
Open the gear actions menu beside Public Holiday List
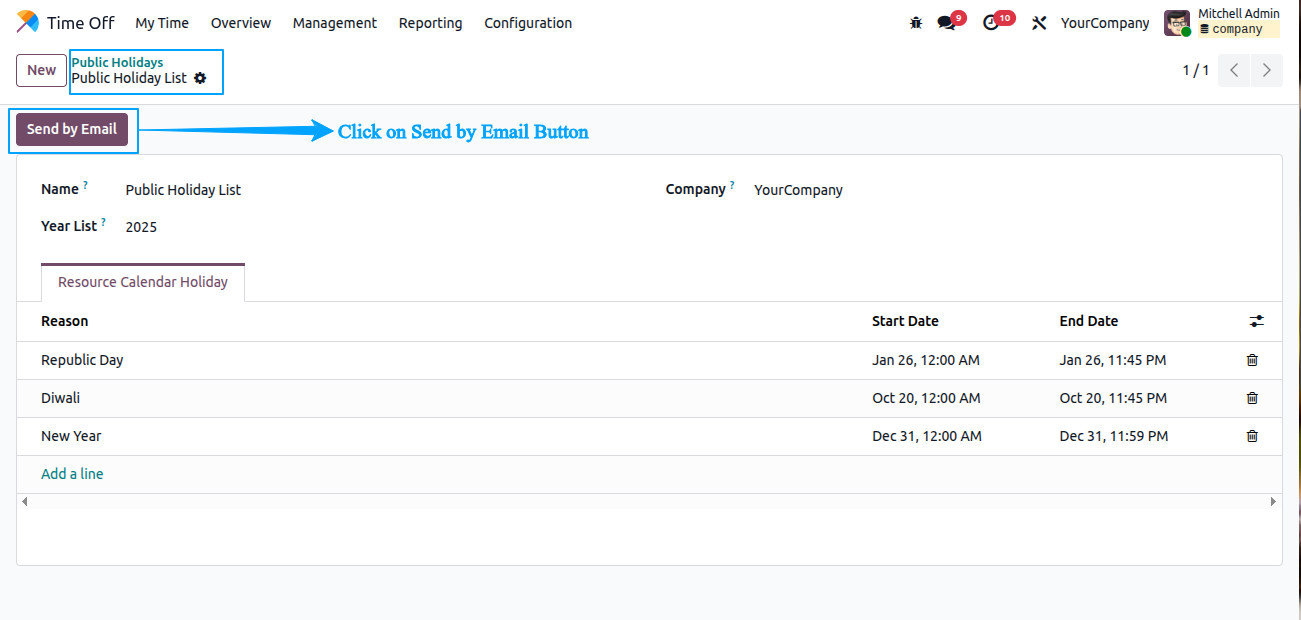click(x=200, y=78)
